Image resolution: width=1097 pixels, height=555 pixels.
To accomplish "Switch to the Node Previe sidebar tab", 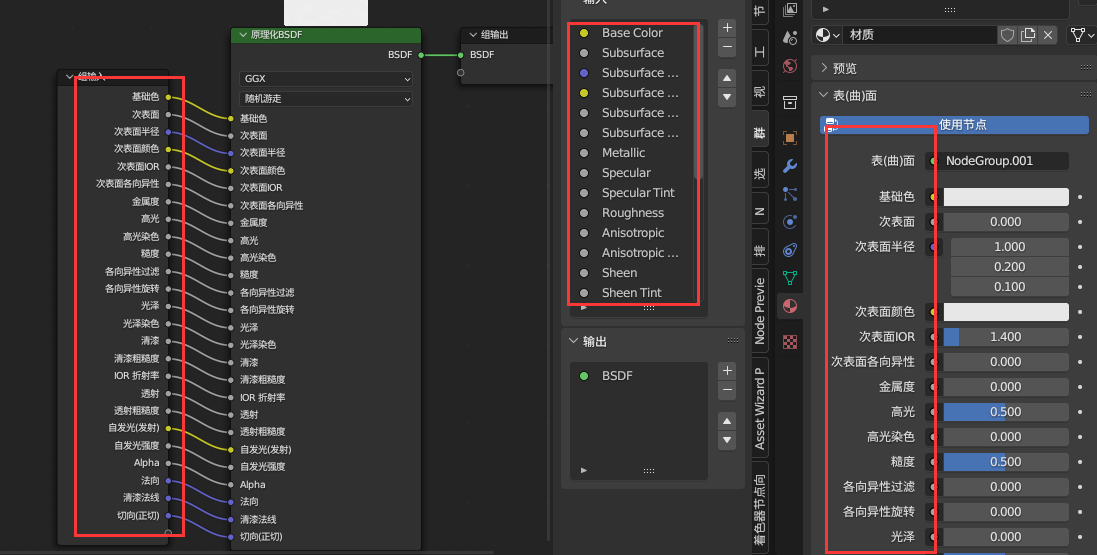I will (x=760, y=311).
